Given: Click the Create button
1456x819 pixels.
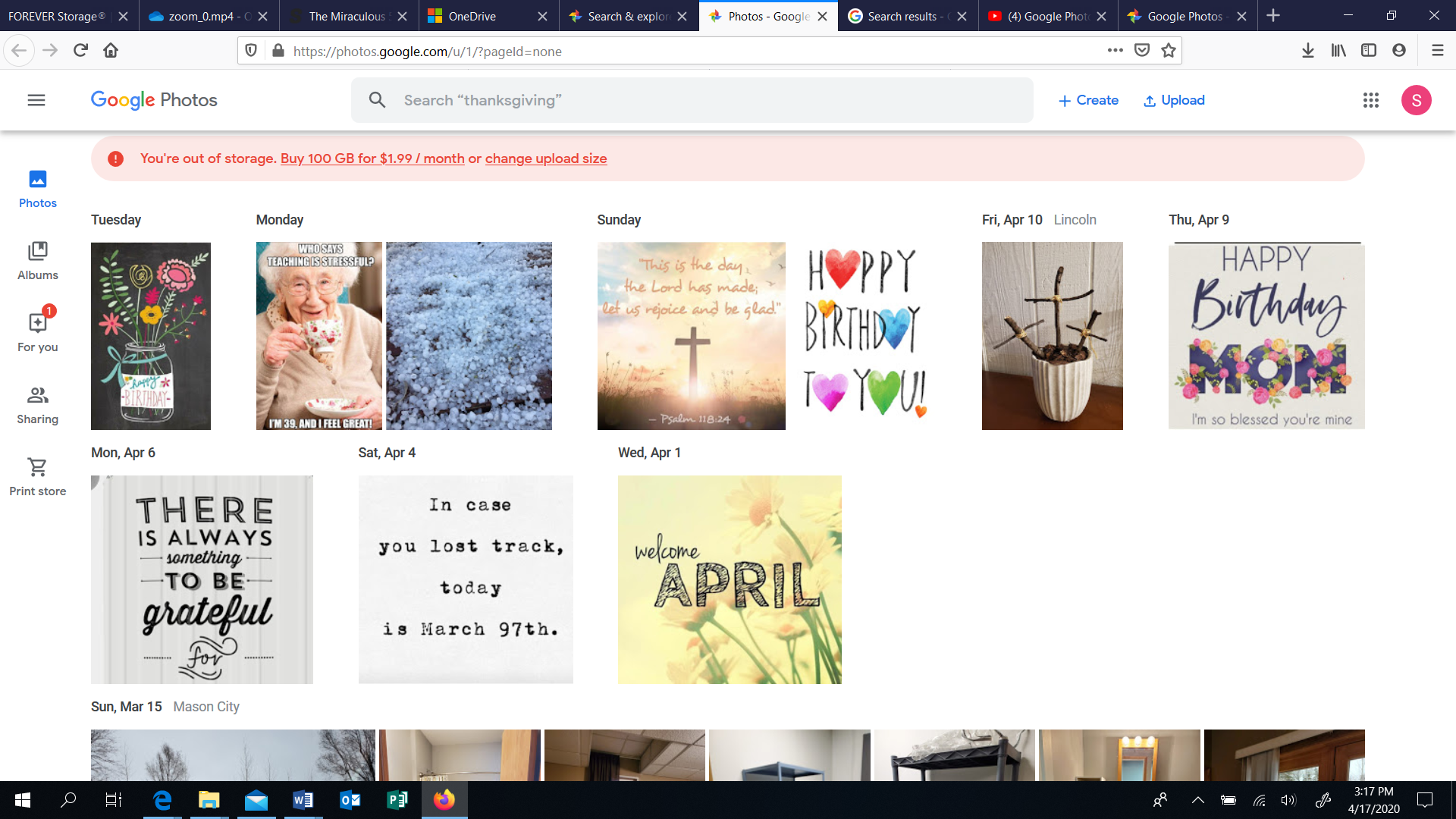Looking at the screenshot, I should [x=1088, y=100].
